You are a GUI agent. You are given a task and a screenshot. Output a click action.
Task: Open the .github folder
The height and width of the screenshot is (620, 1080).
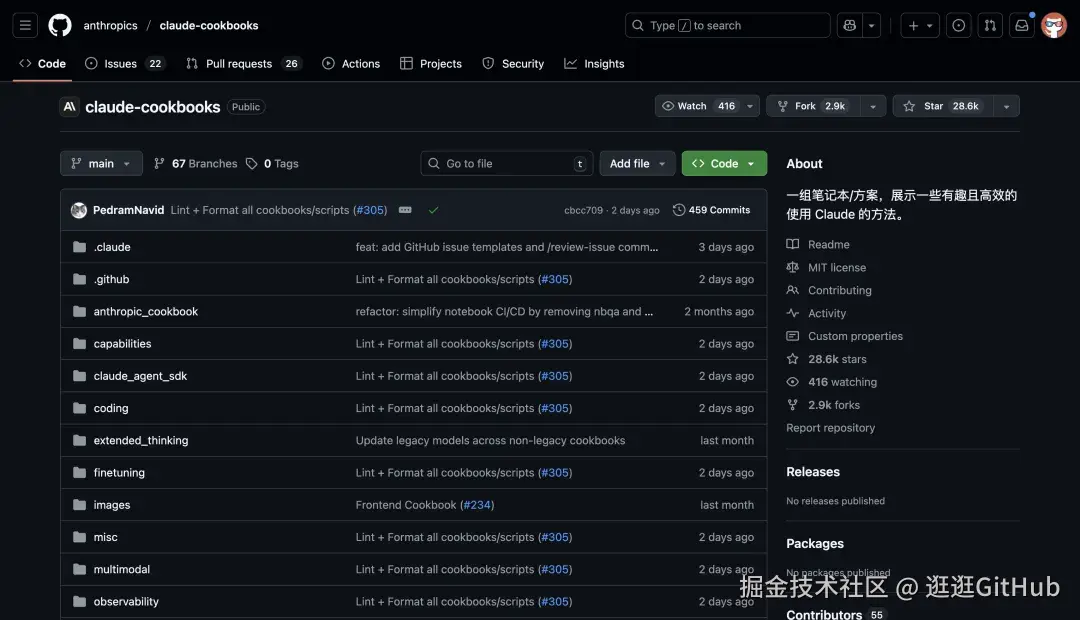tap(111, 279)
